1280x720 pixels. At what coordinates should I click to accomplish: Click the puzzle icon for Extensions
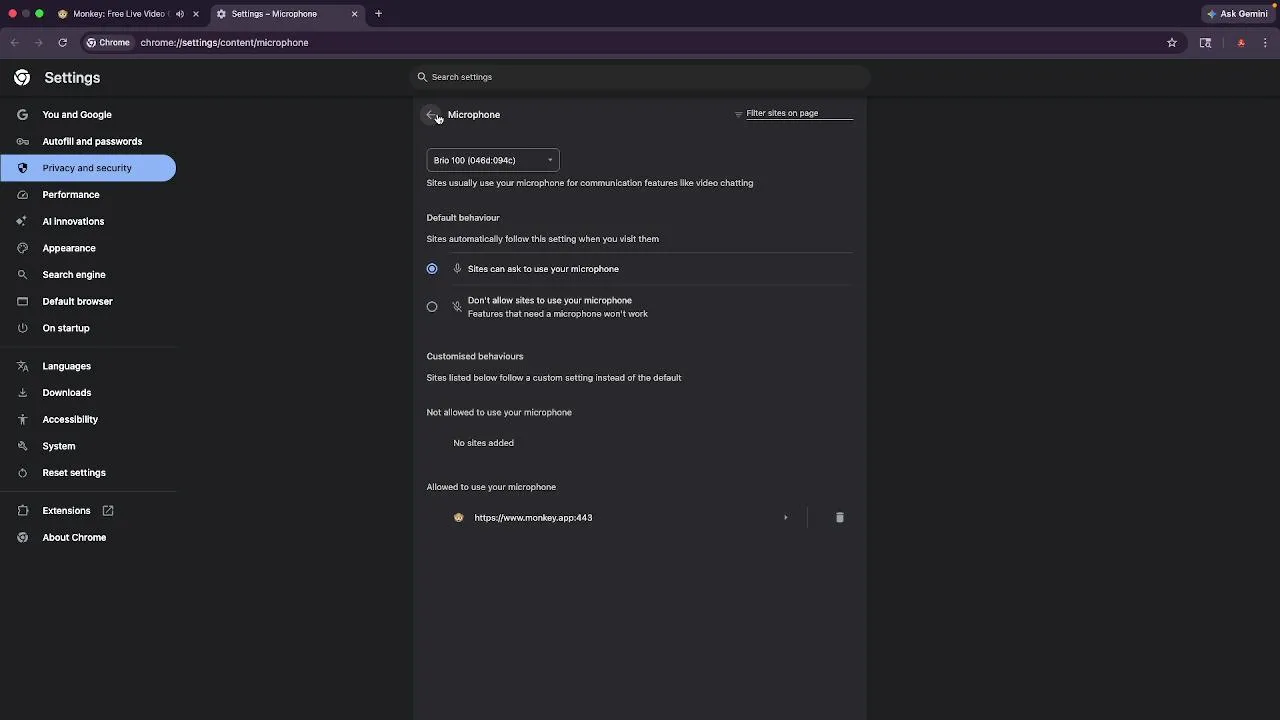coord(22,511)
